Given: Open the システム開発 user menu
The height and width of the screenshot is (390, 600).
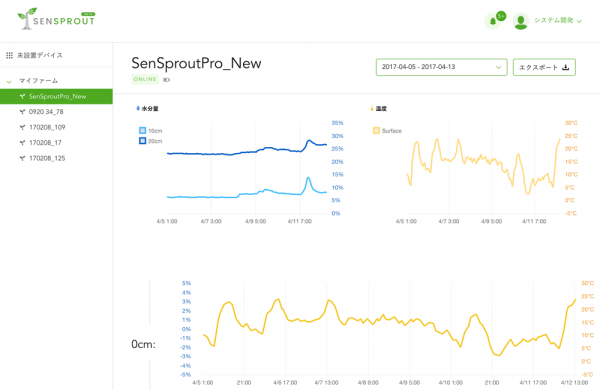Looking at the screenshot, I should point(558,21).
